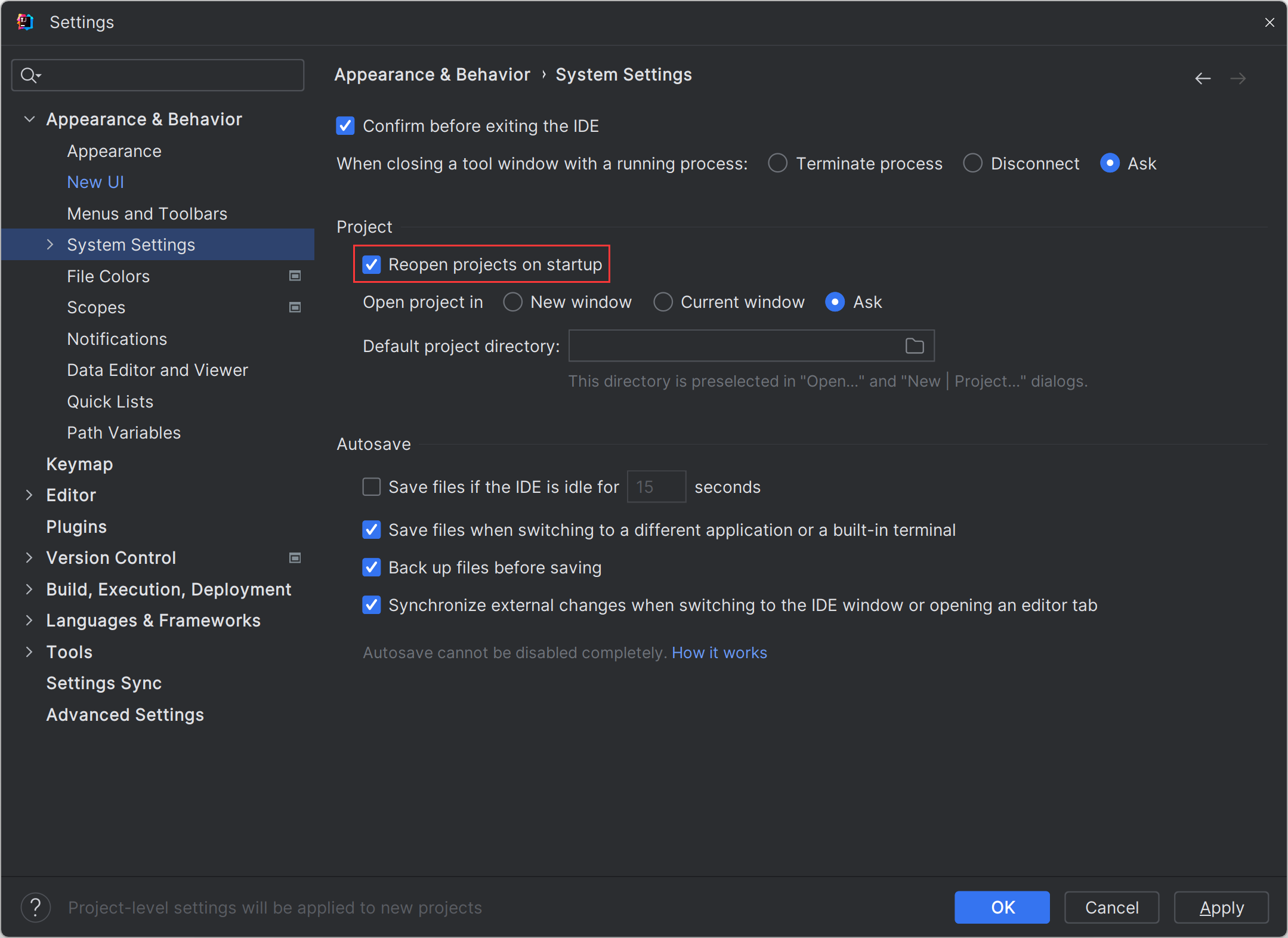Viewport: 1288px width, 938px height.
Task: Click project-level marker icon beside File Colors
Action: 295,276
